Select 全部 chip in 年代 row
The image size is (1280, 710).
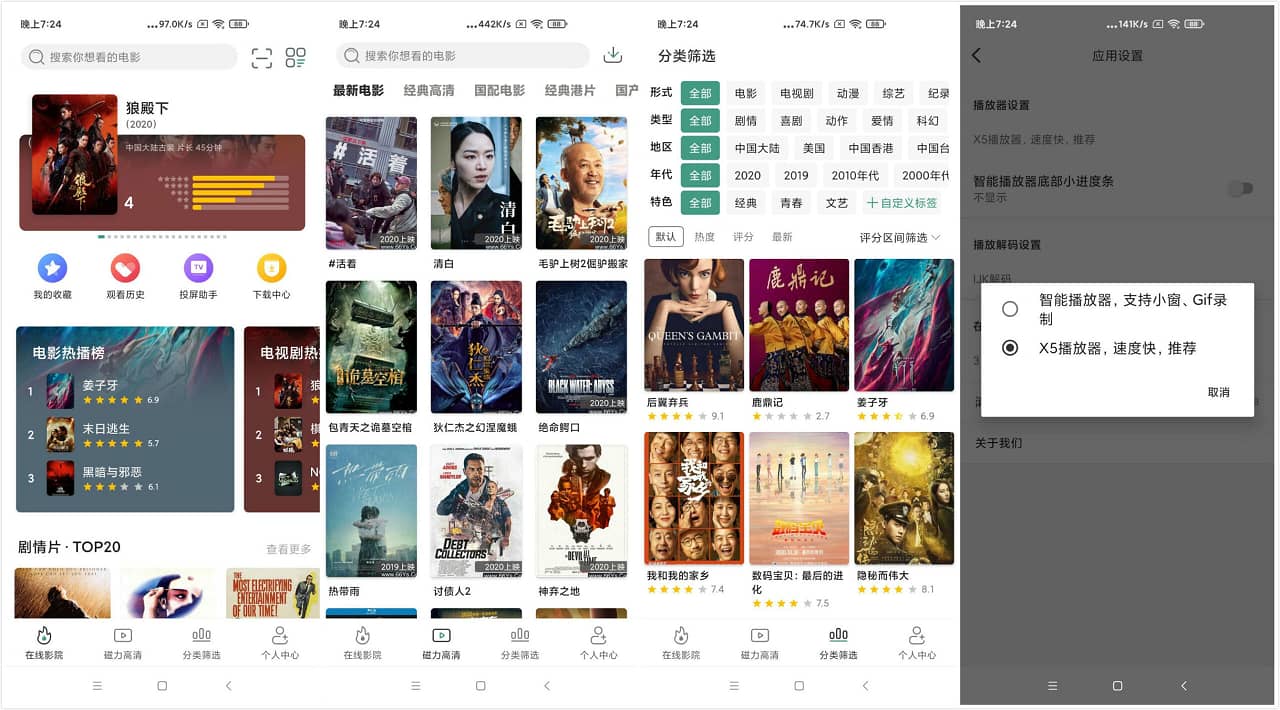point(700,175)
